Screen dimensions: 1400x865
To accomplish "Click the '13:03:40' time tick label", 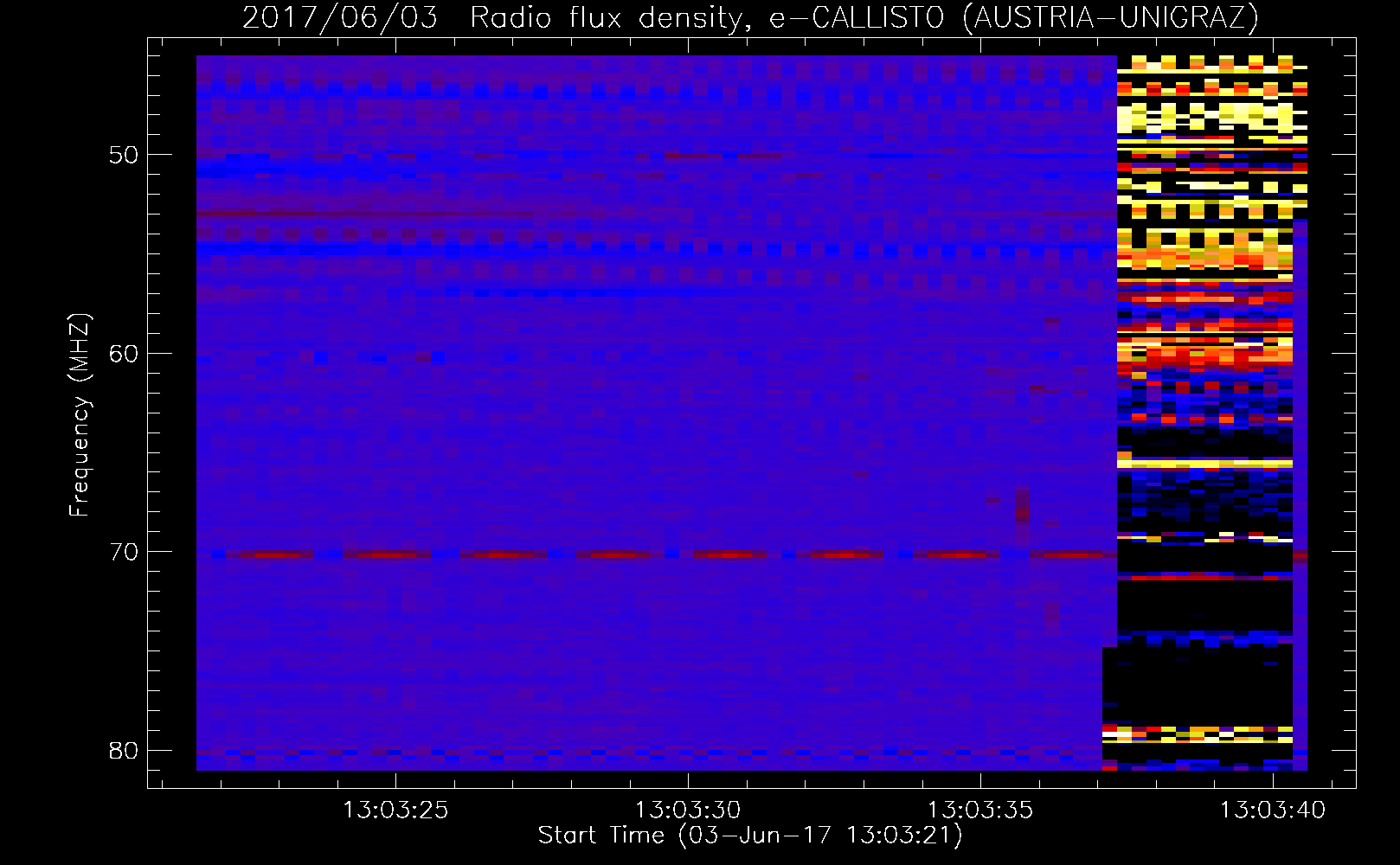I will 1273,811.
